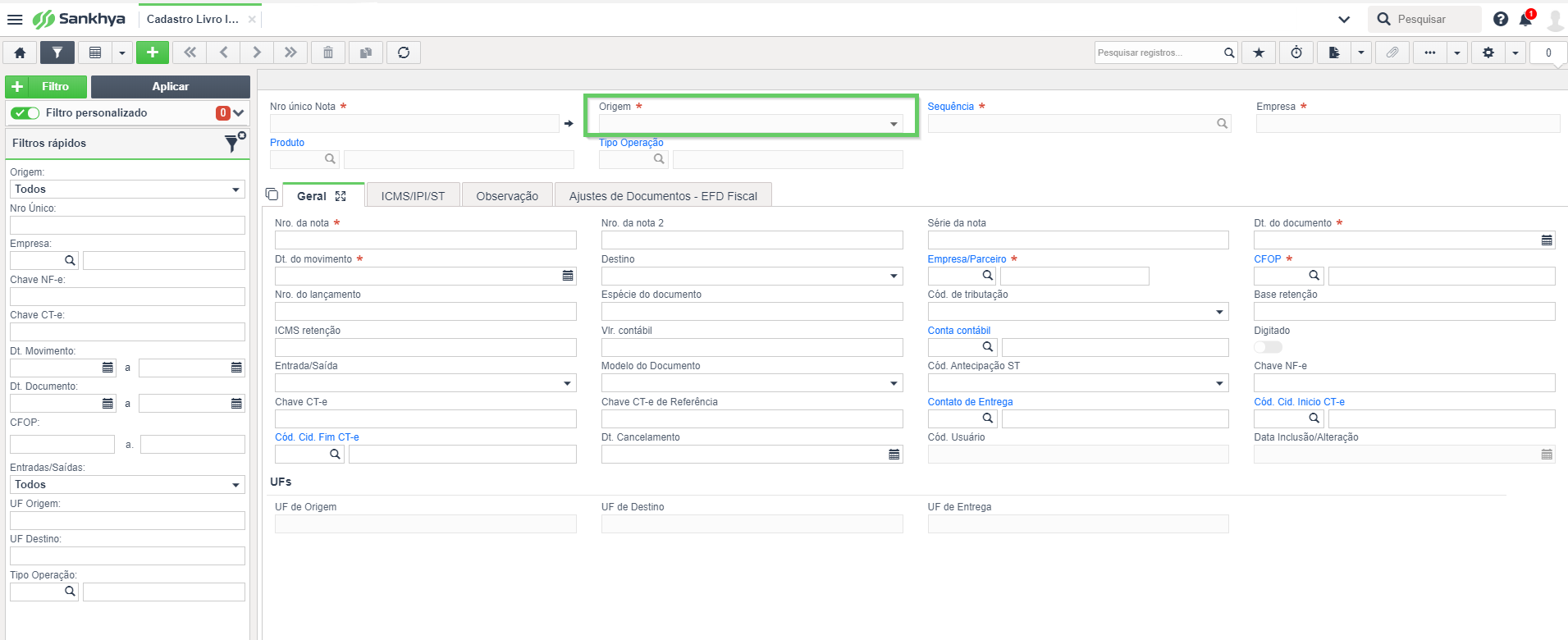1568x640 pixels.
Task: Toggle the filter panel funnel icon
Action: tap(57, 53)
